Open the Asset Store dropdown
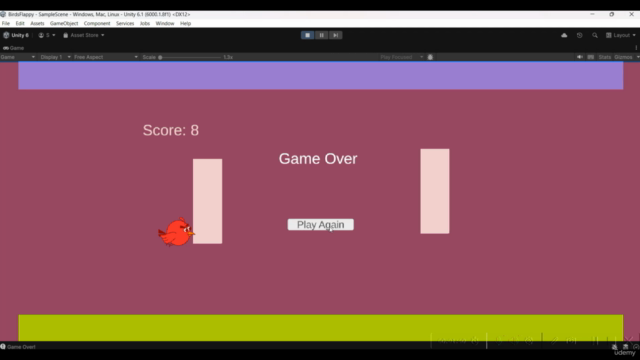The height and width of the screenshot is (360, 640). click(84, 35)
